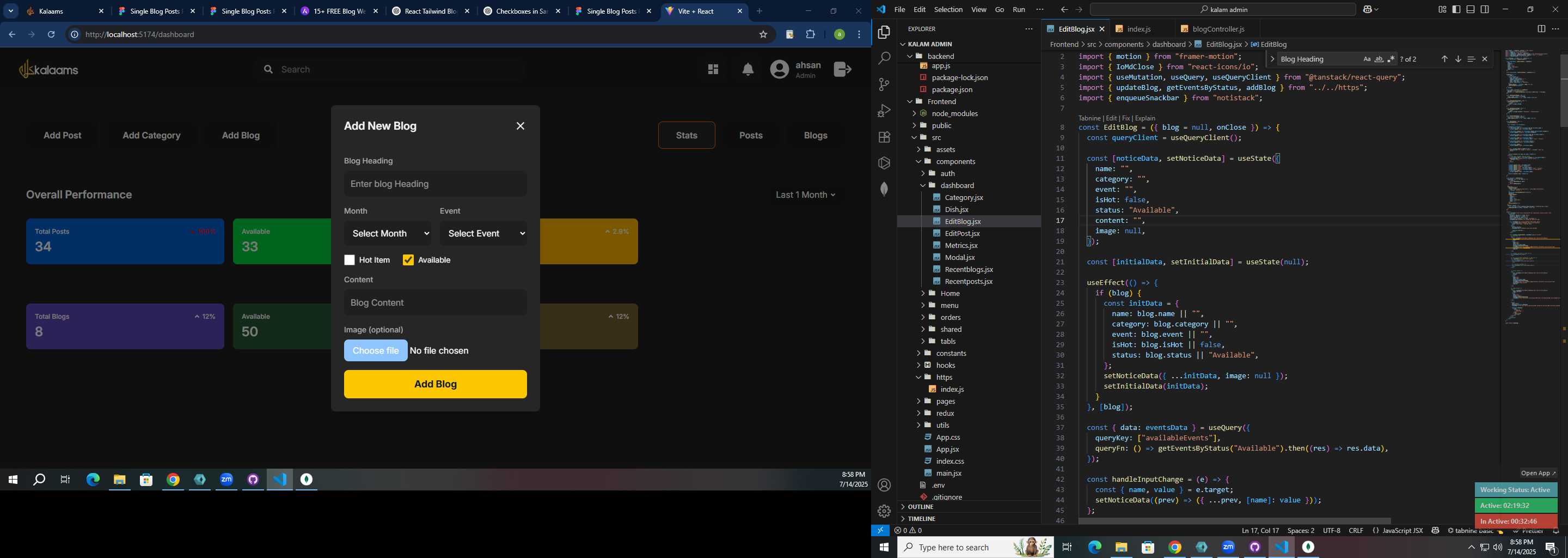Open errors and warnings count in status bar
Image resolution: width=1568 pixels, height=558 pixels.
(908, 531)
